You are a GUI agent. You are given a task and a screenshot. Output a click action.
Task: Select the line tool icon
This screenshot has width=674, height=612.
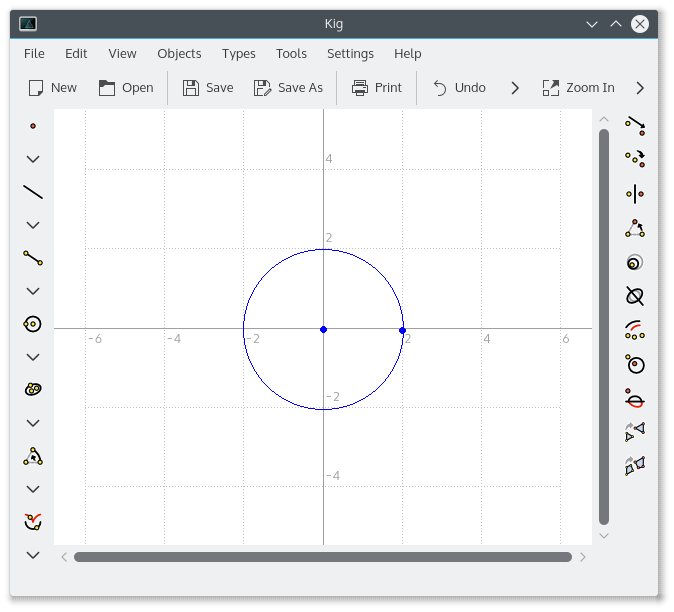pyautogui.click(x=33, y=192)
